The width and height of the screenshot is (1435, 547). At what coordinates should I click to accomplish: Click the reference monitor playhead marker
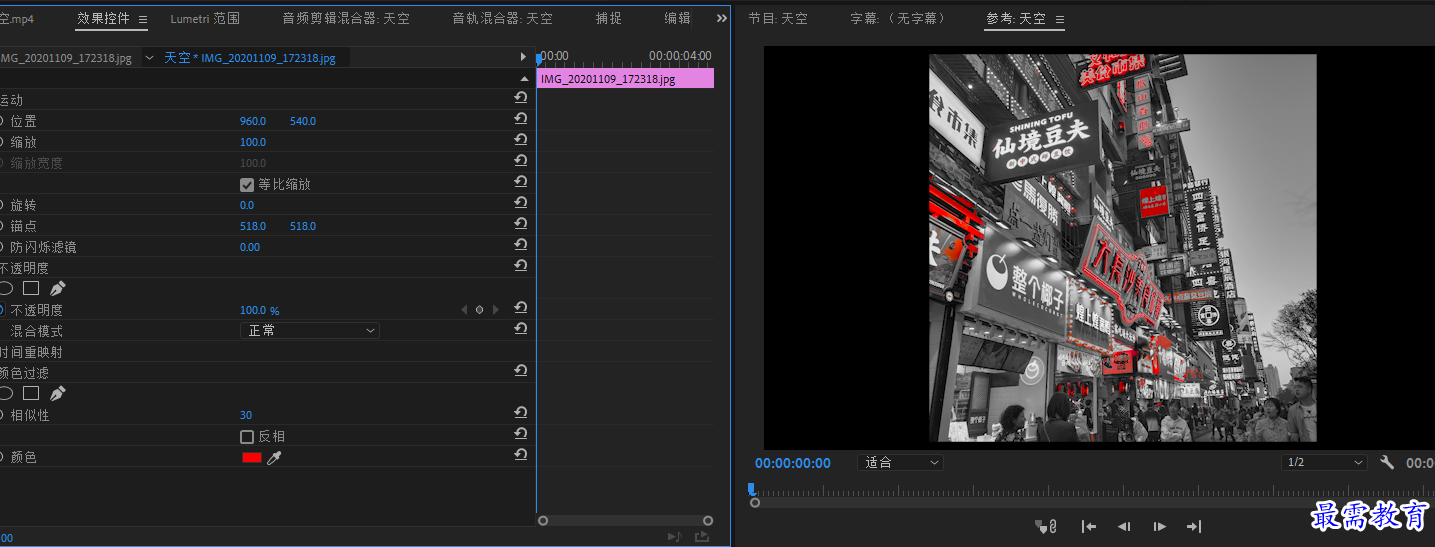point(752,489)
